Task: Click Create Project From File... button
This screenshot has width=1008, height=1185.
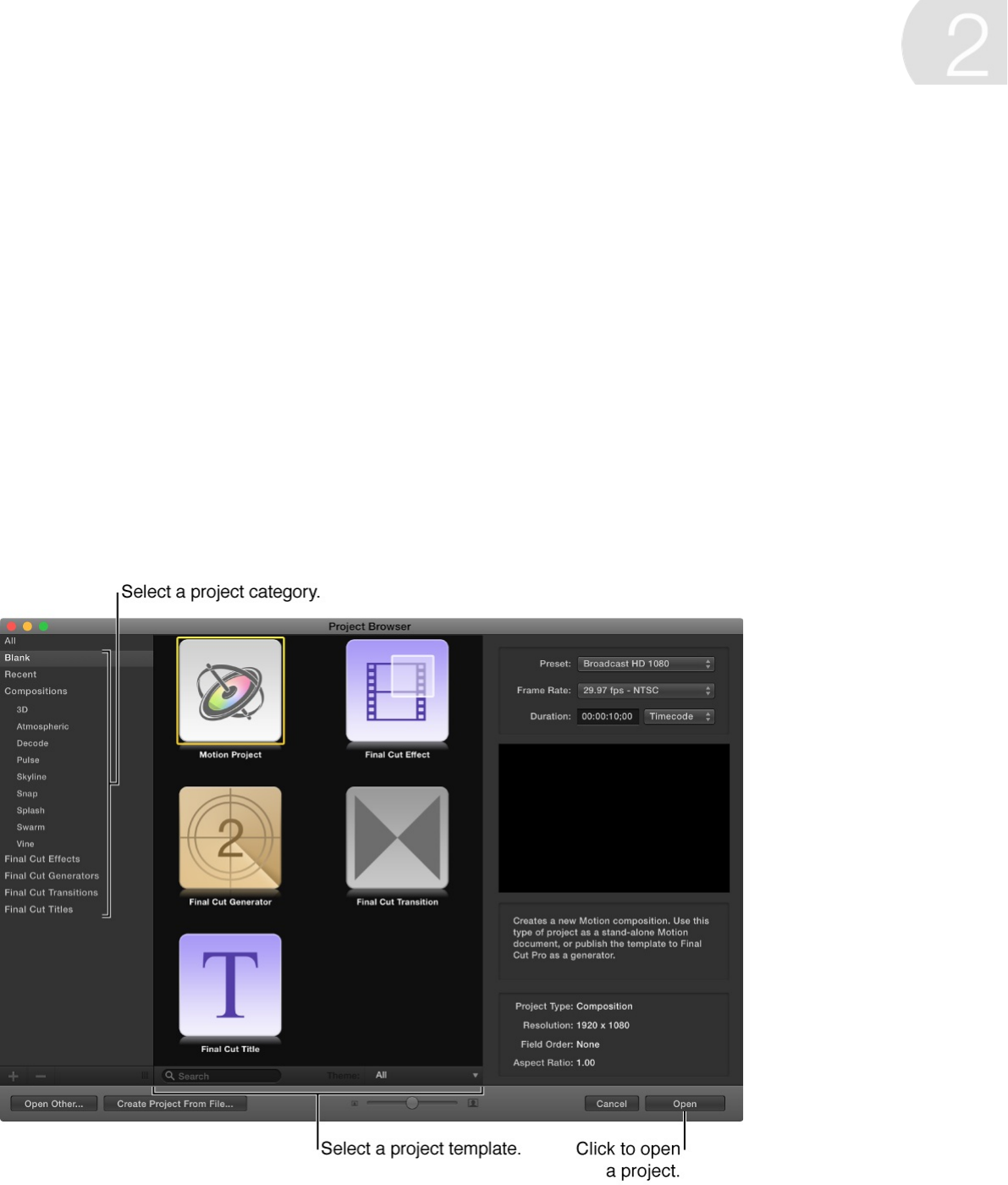Action: pos(175,1104)
